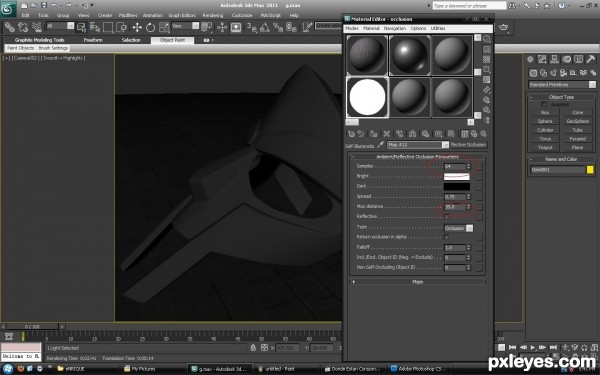This screenshot has height=375, width=600.
Task: Collapse the Name and Color rollout
Action: tap(561, 159)
